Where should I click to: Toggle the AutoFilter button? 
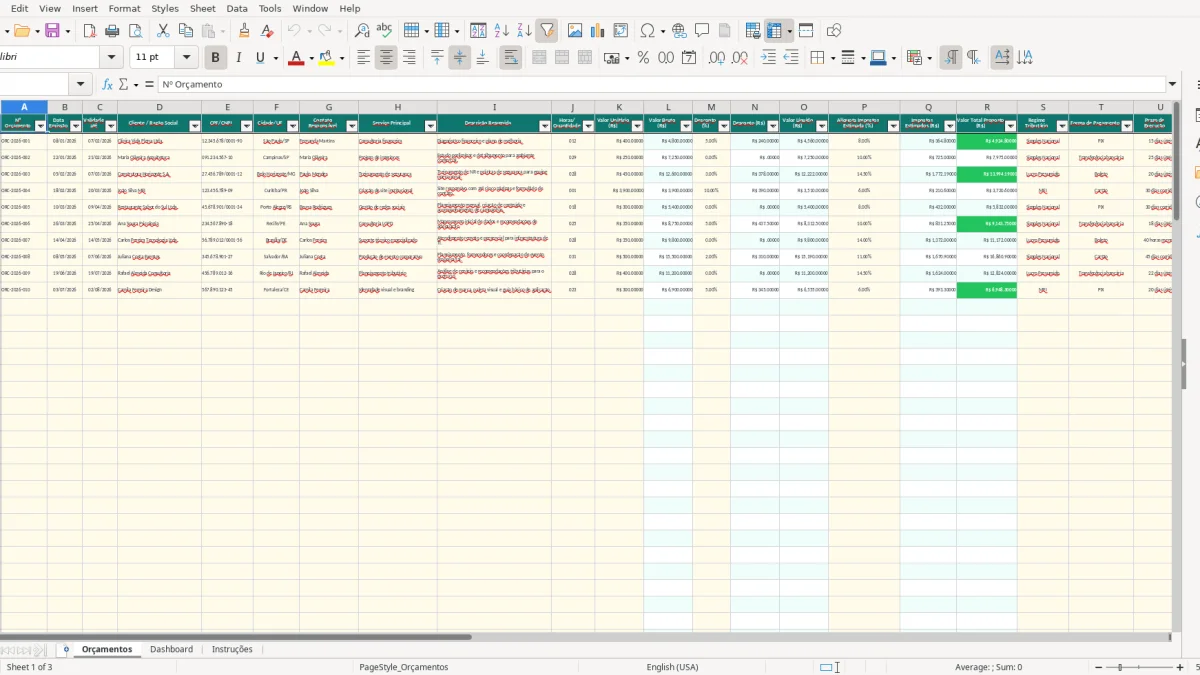click(547, 31)
